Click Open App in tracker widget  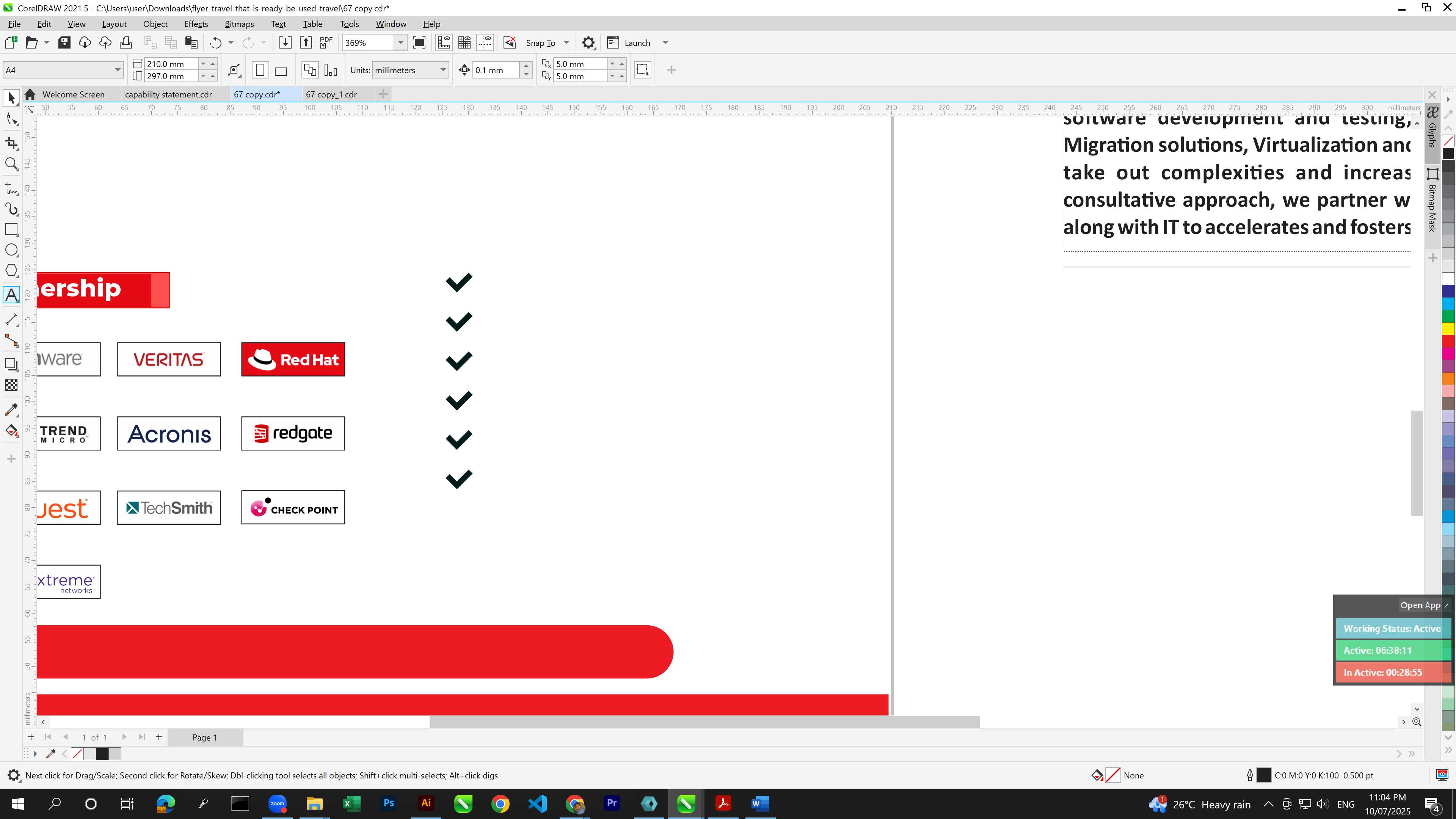tap(1424, 605)
